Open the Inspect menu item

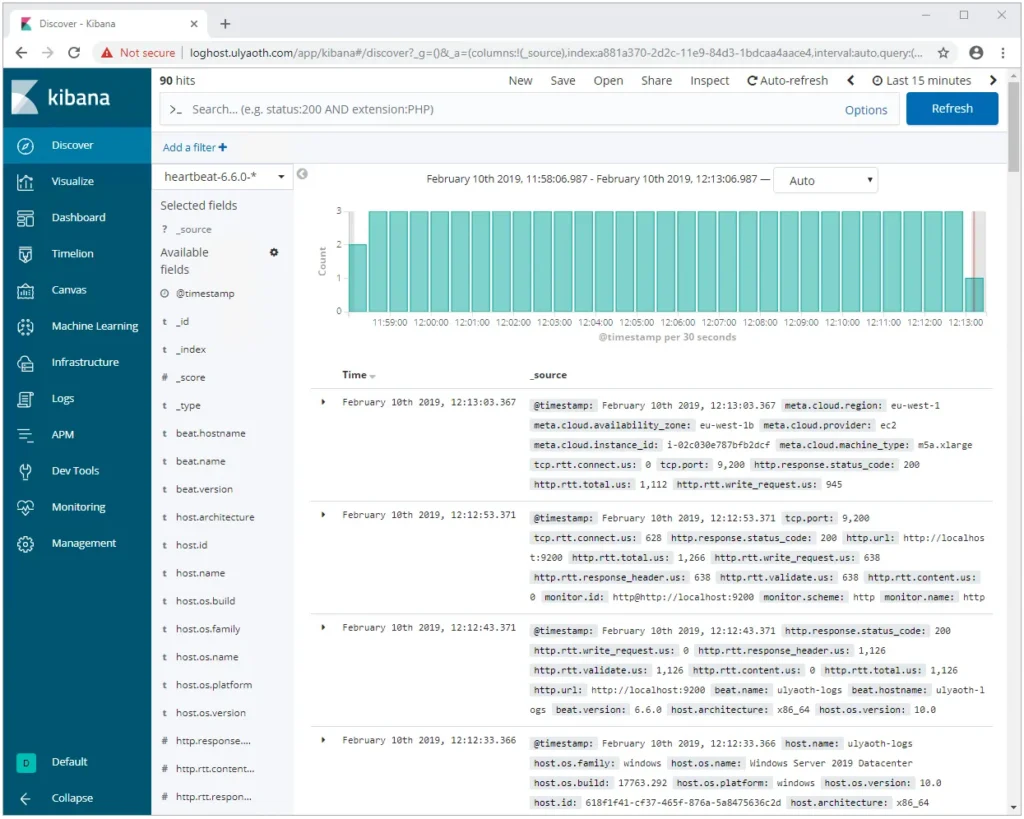(x=709, y=81)
